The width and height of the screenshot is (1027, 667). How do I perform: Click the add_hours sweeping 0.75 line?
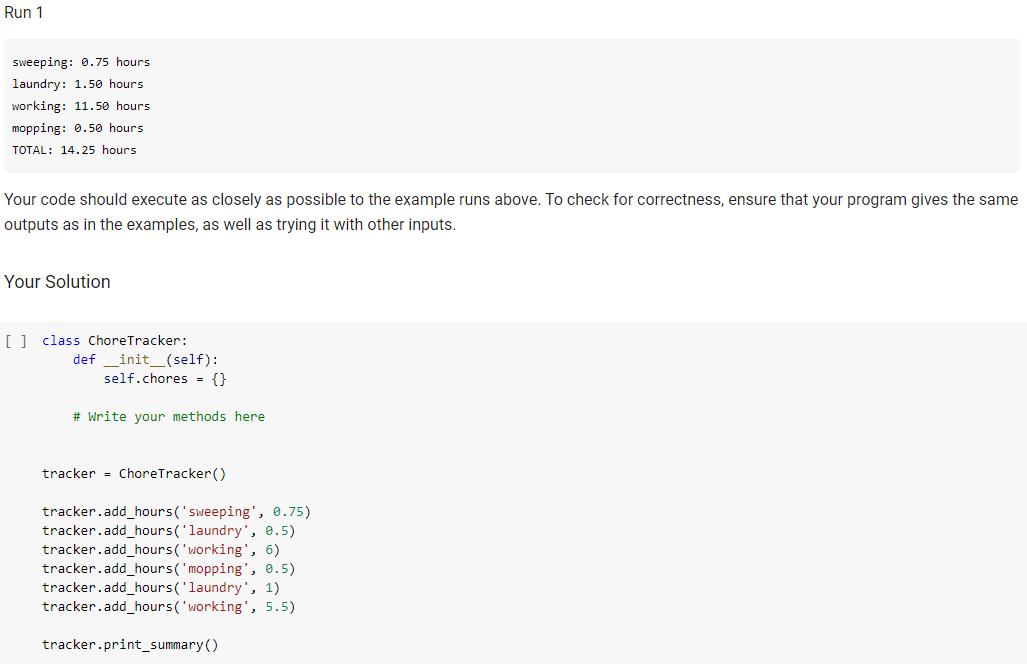pos(176,511)
